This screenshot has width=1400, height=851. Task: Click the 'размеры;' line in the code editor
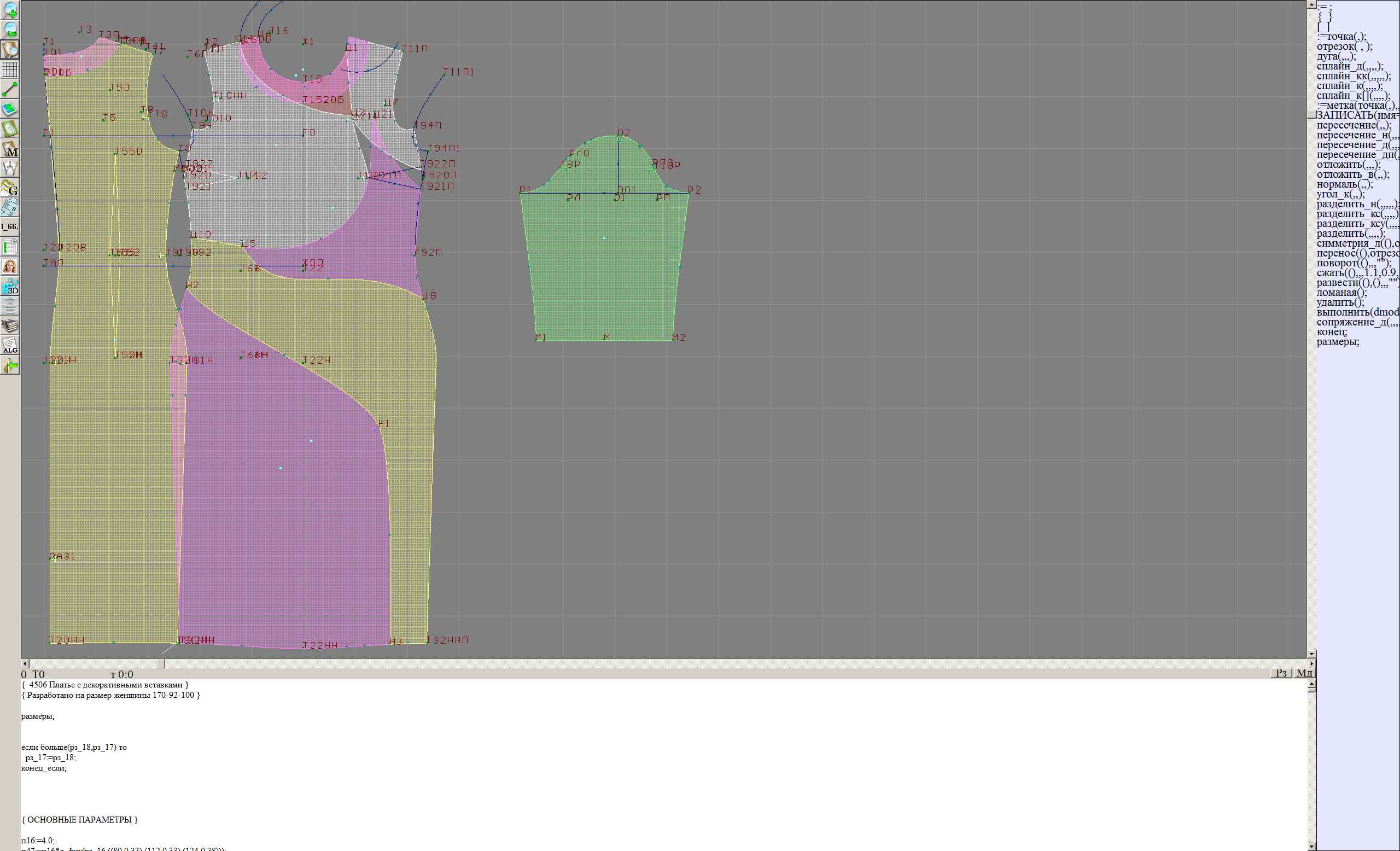[38, 716]
